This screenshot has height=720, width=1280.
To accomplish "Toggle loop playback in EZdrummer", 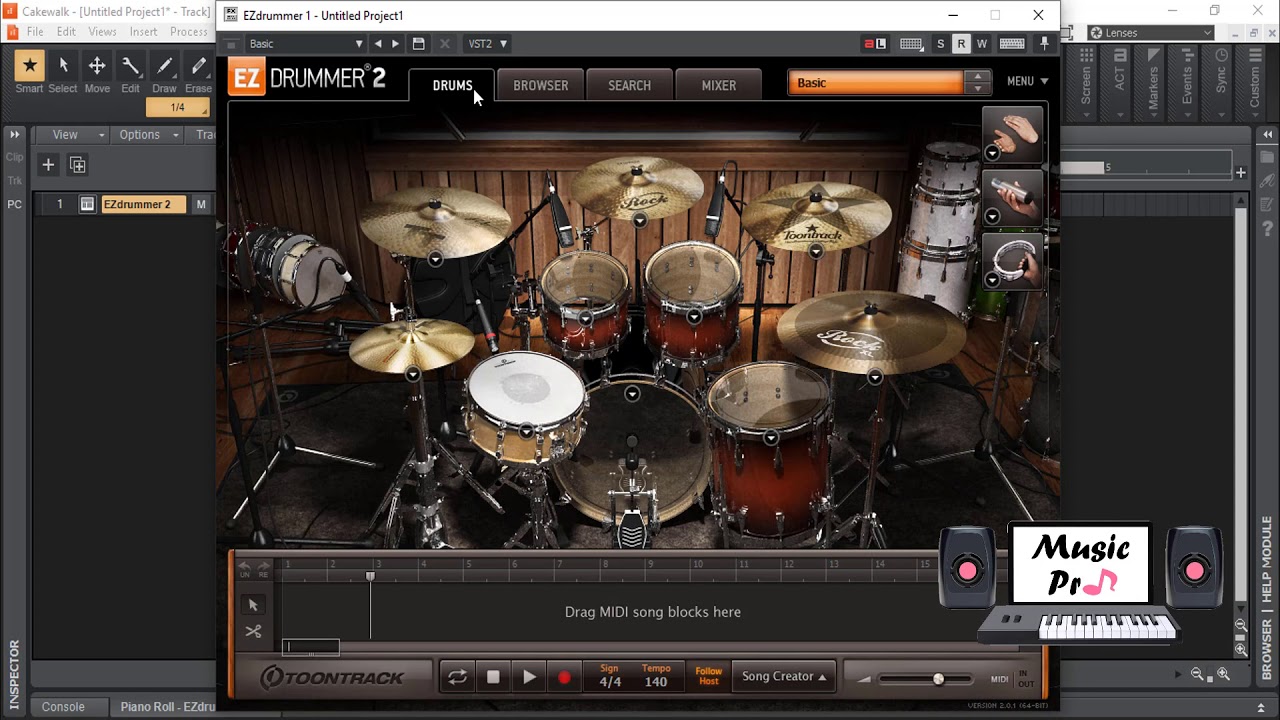I will [457, 677].
